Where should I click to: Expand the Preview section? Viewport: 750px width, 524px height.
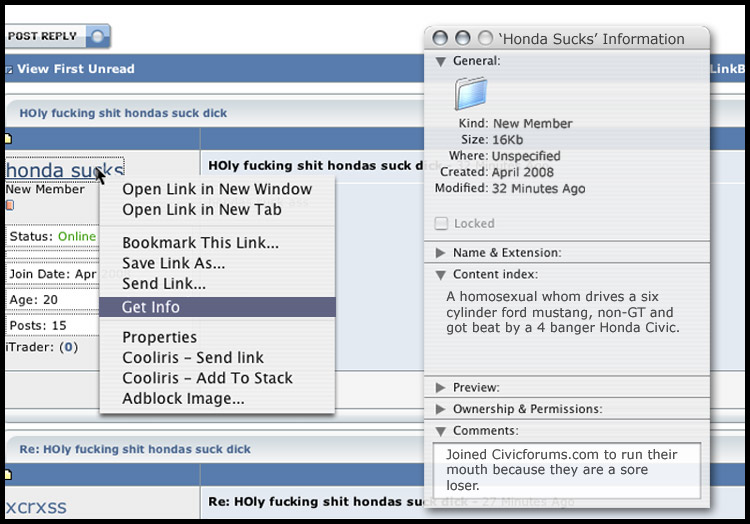441,388
